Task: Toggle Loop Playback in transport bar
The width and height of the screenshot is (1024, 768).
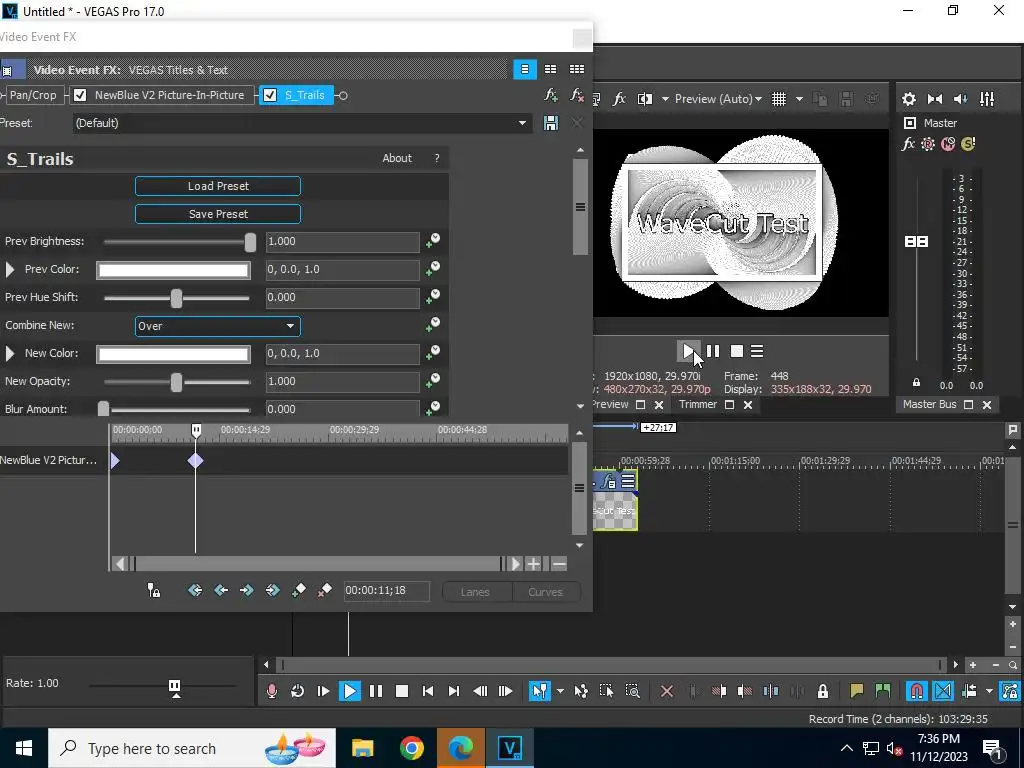Action: coord(297,691)
